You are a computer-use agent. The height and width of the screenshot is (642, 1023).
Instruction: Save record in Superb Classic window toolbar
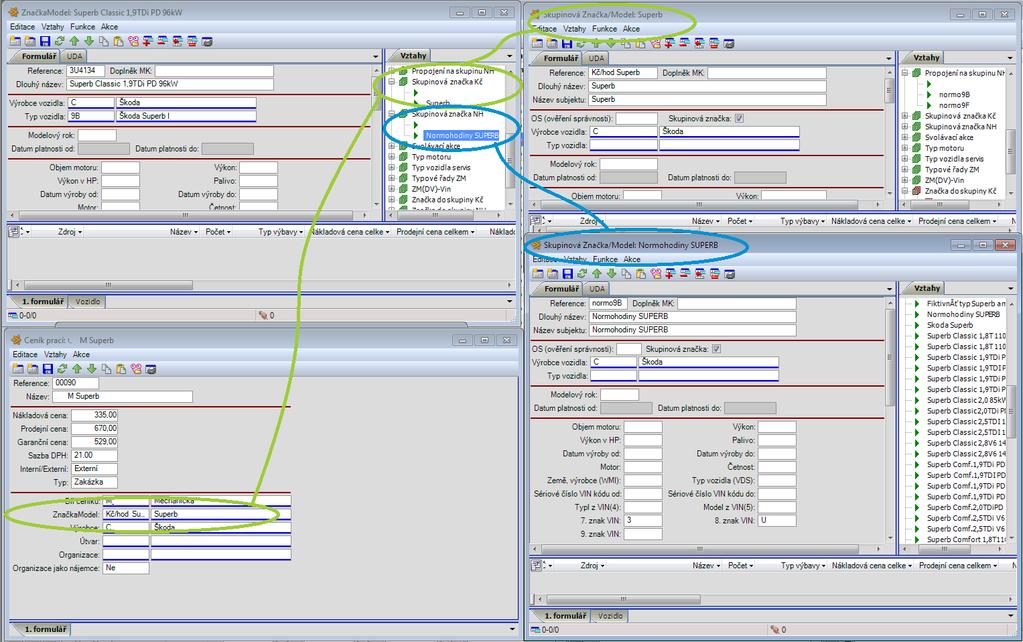45,41
